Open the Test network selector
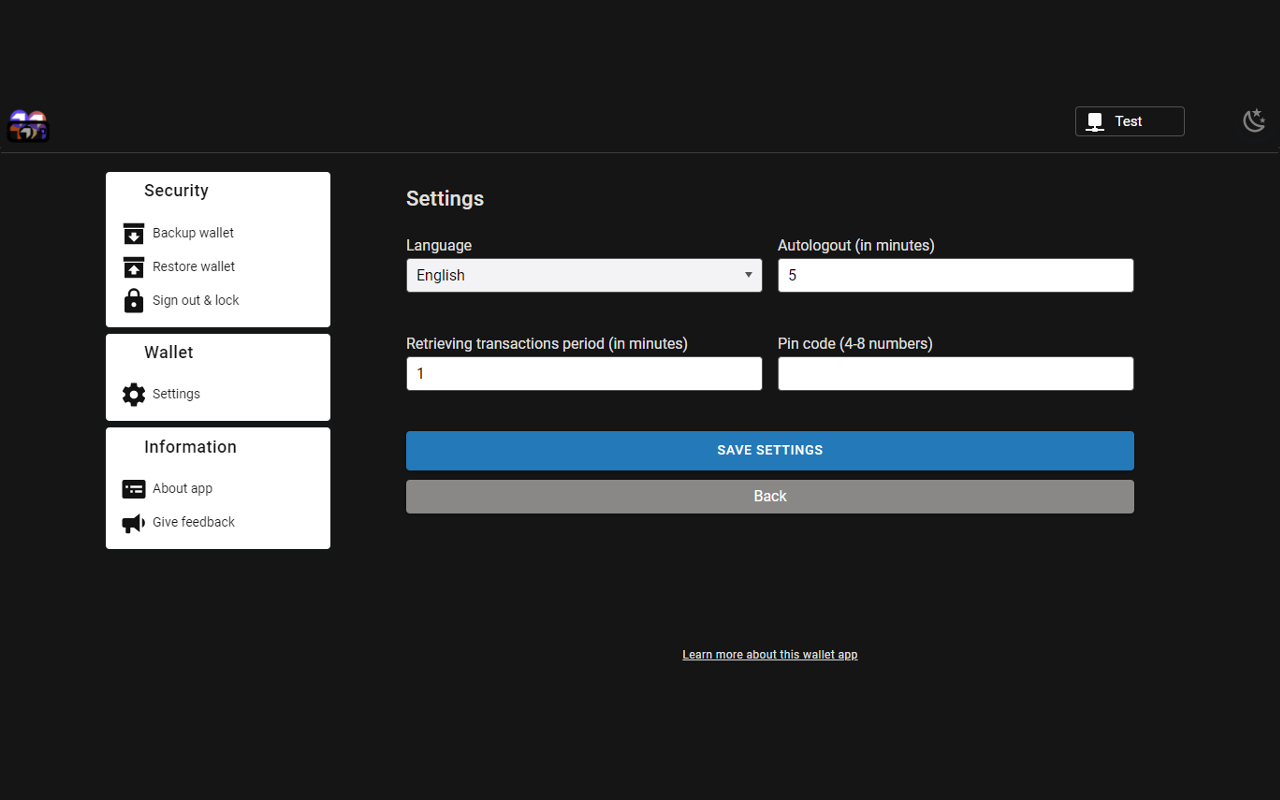1280x800 pixels. [x=1130, y=121]
